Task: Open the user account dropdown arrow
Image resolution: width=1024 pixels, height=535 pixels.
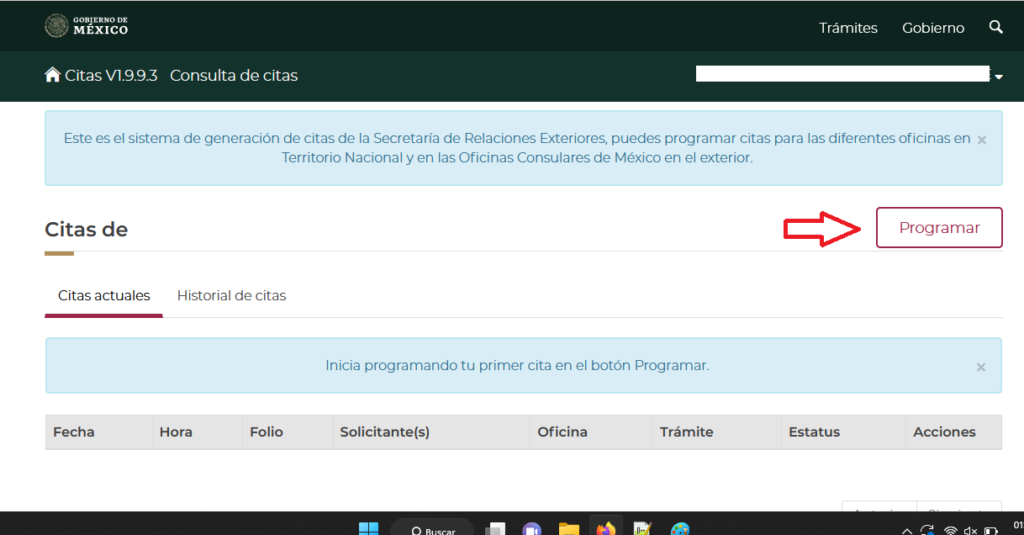Action: [x=999, y=76]
